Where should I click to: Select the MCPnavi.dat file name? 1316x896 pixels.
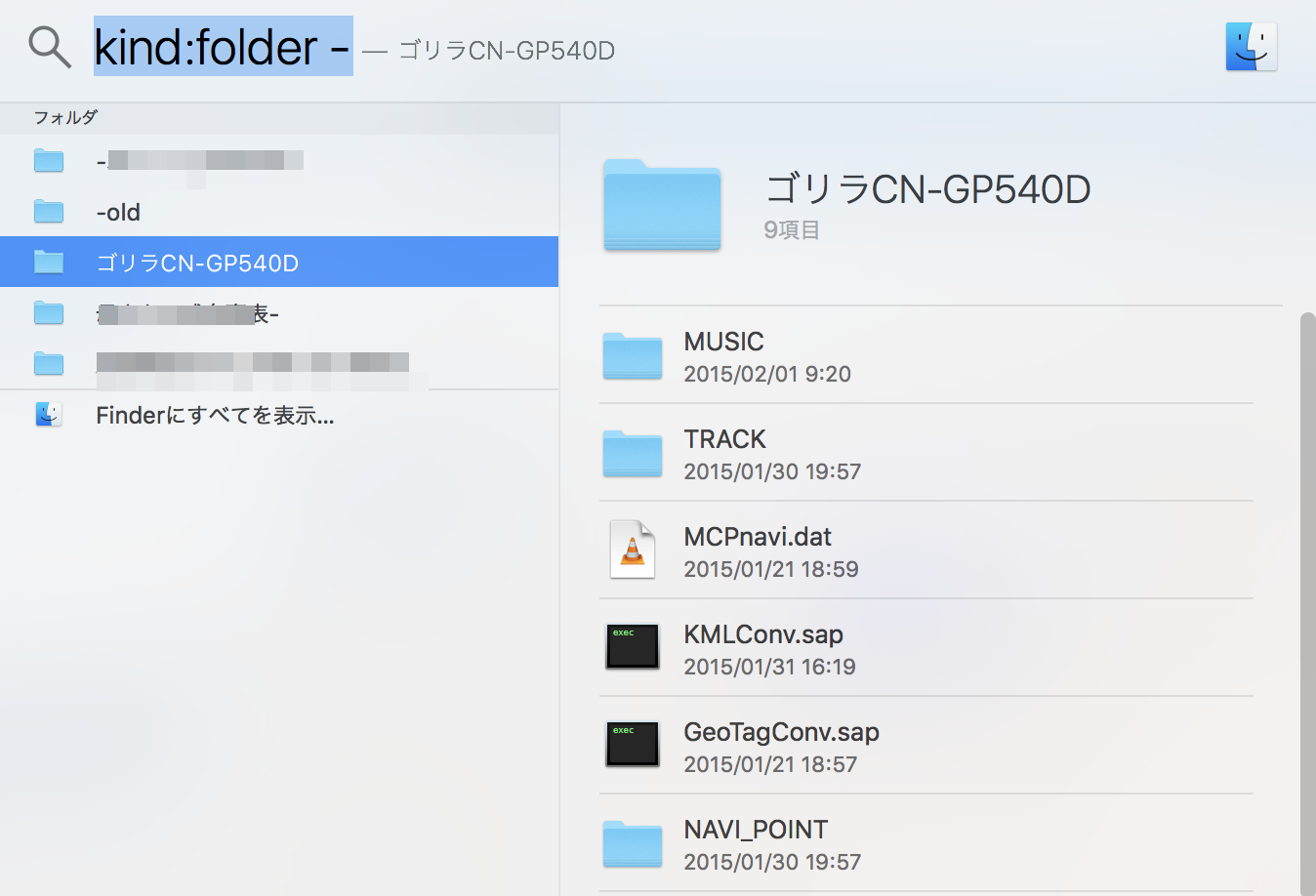coord(758,537)
